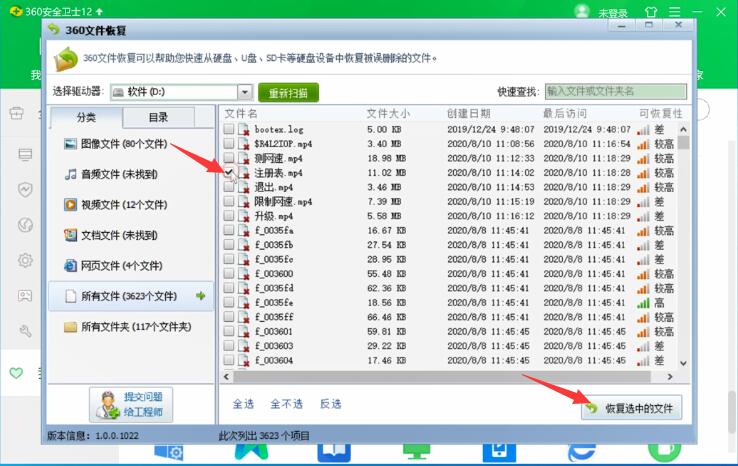Click horizontal scrollbar left arrow
The height and width of the screenshot is (466, 738).
coord(227,377)
